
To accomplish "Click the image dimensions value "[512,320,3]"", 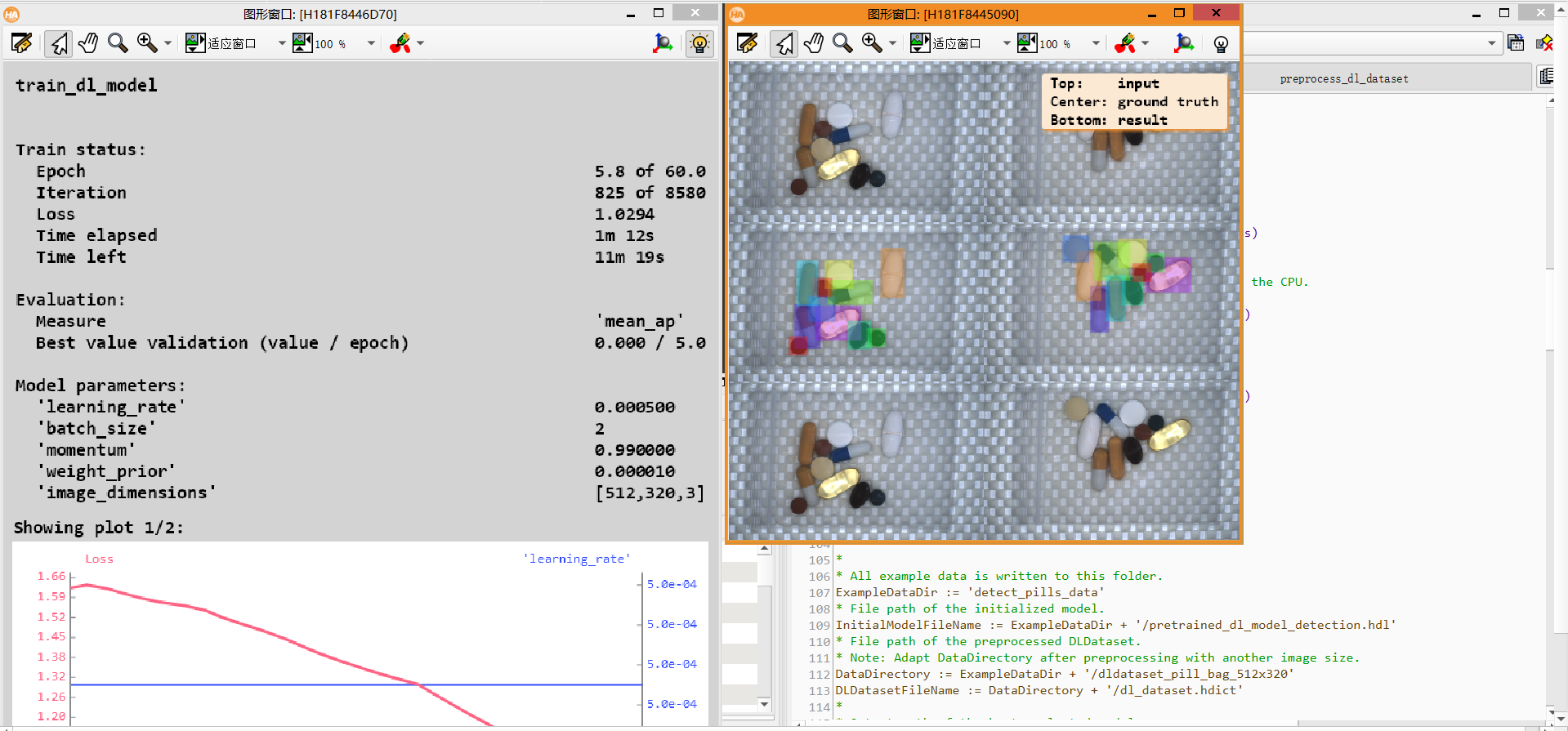I will (650, 493).
